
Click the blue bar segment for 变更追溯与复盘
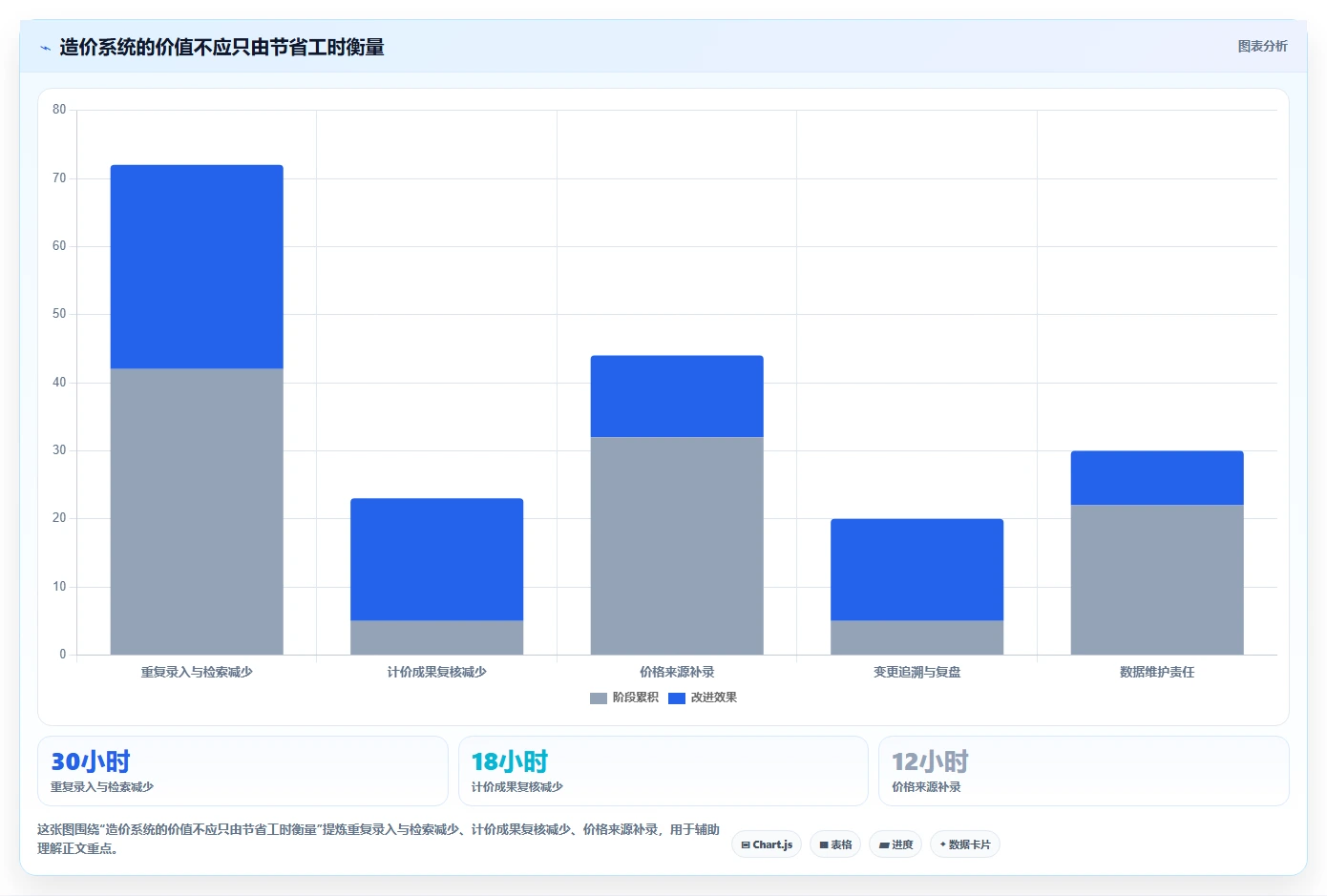[916, 570]
